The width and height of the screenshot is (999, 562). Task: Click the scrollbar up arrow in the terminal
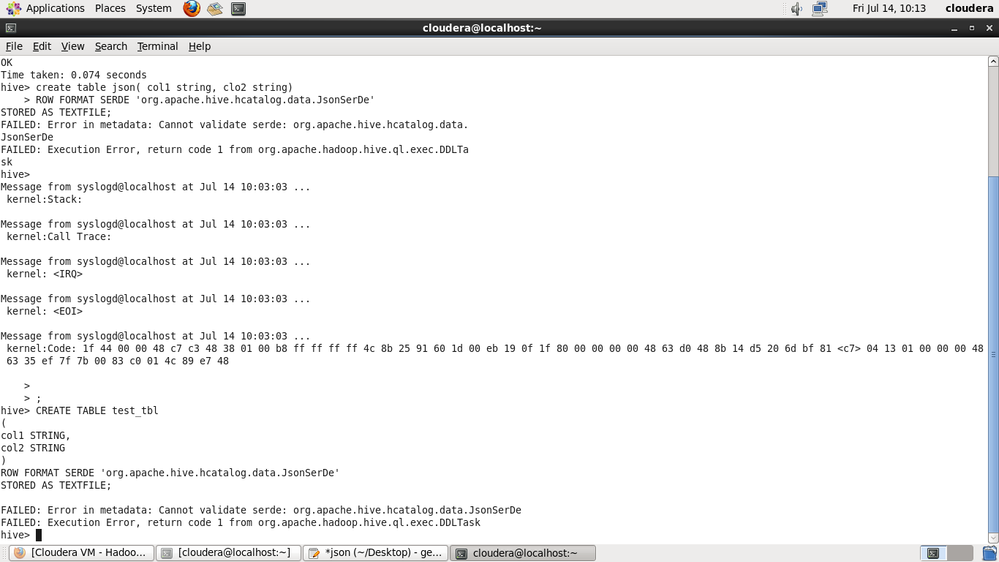[x=993, y=61]
